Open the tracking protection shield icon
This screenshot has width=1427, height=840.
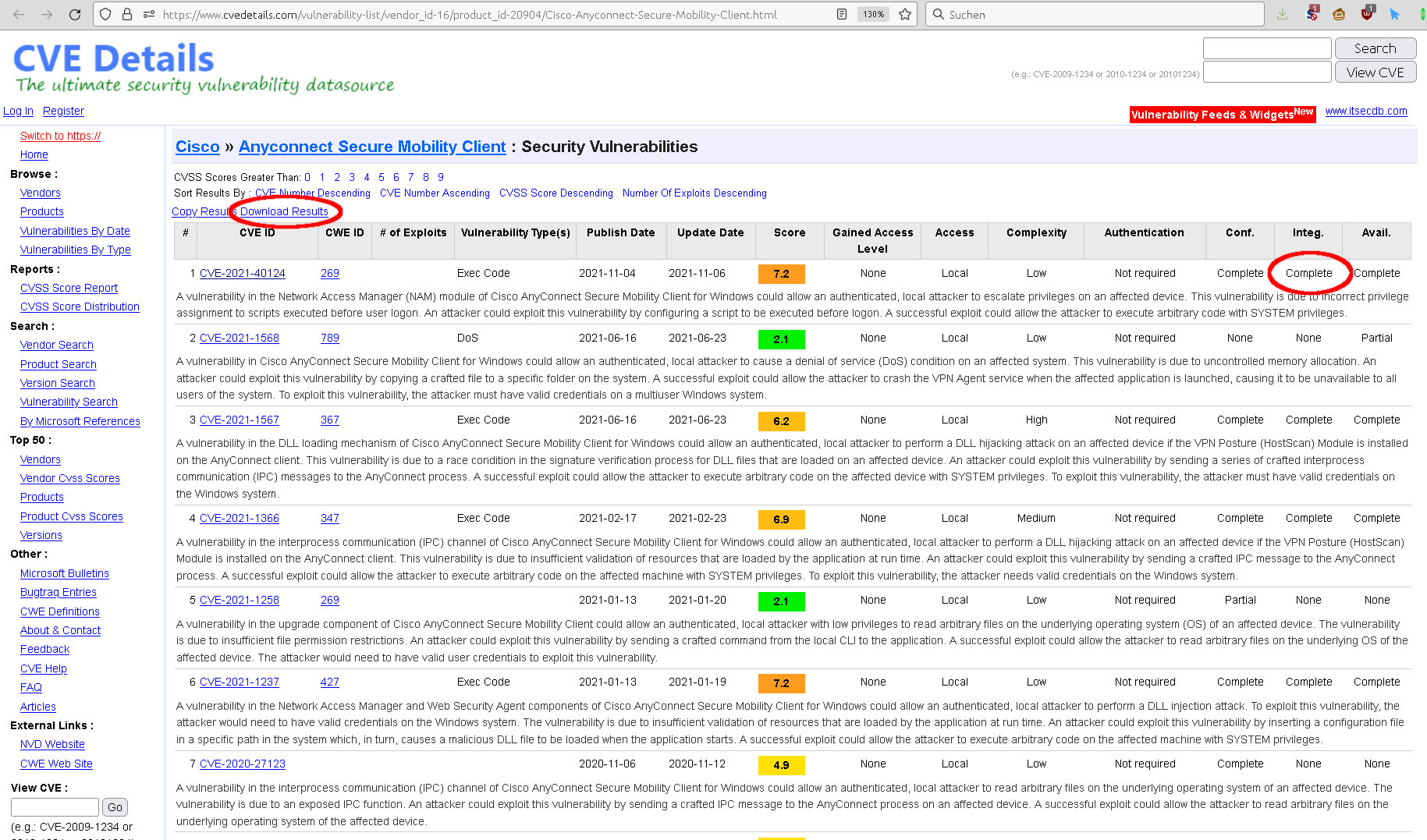[106, 14]
